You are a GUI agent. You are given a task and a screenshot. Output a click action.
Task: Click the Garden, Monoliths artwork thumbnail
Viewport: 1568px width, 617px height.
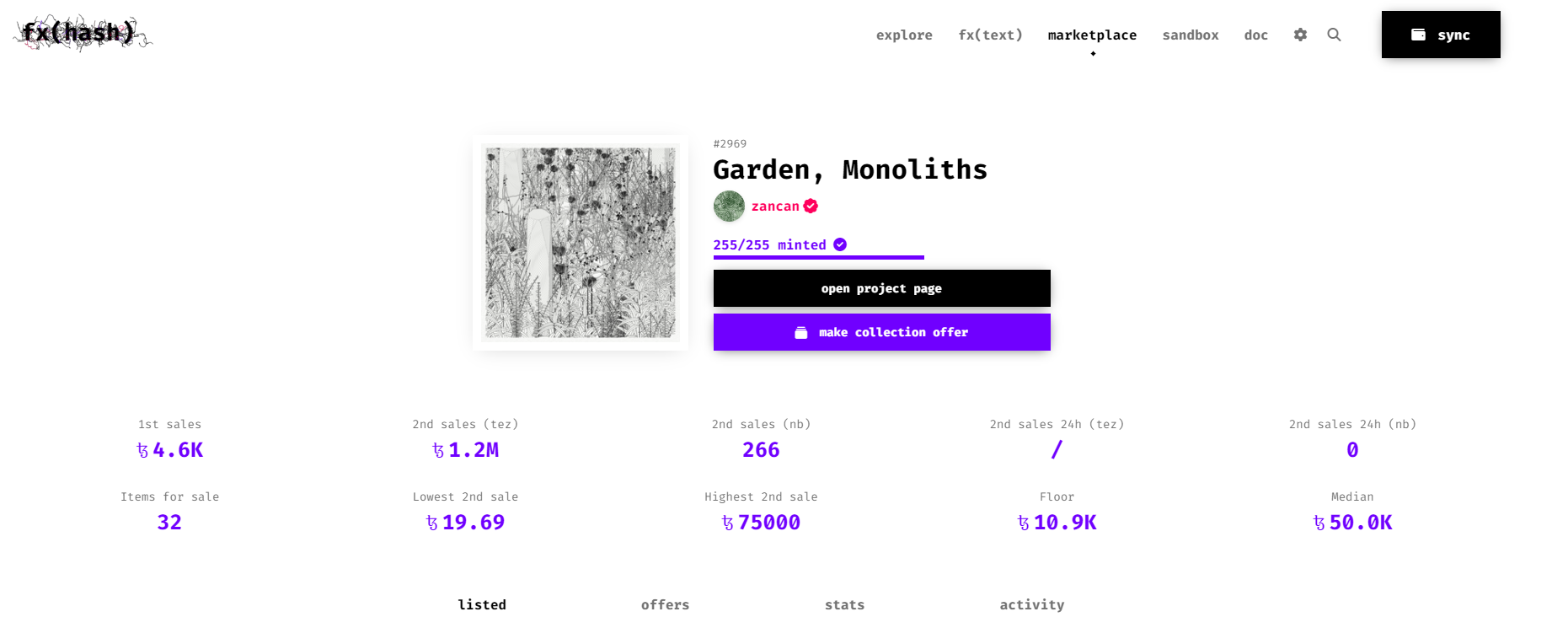tap(581, 243)
